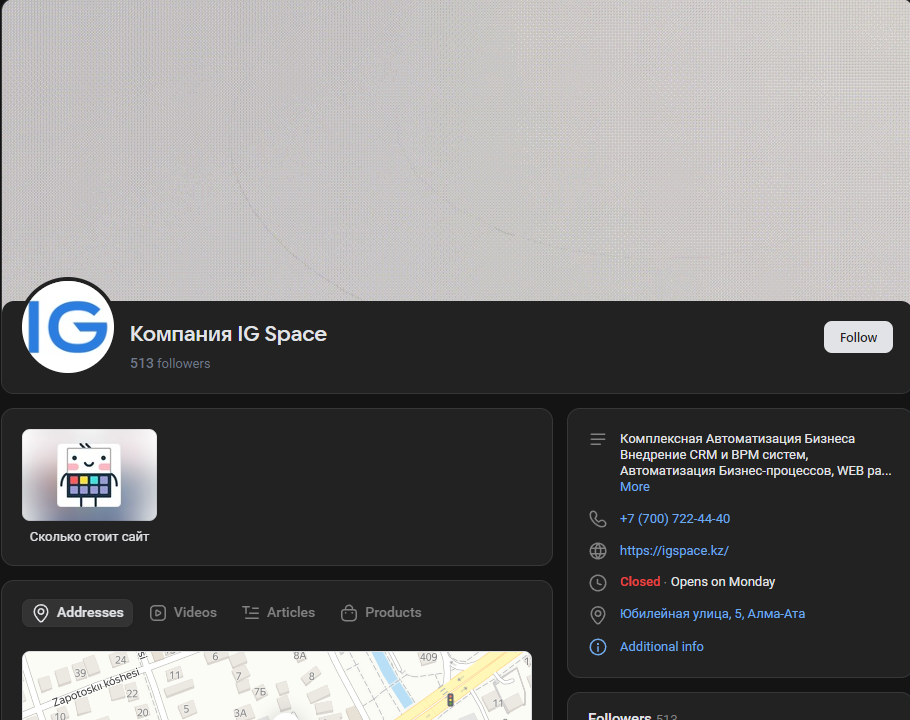The height and width of the screenshot is (720, 910).
Task: Click the globe icon beside the website
Action: (x=598, y=551)
